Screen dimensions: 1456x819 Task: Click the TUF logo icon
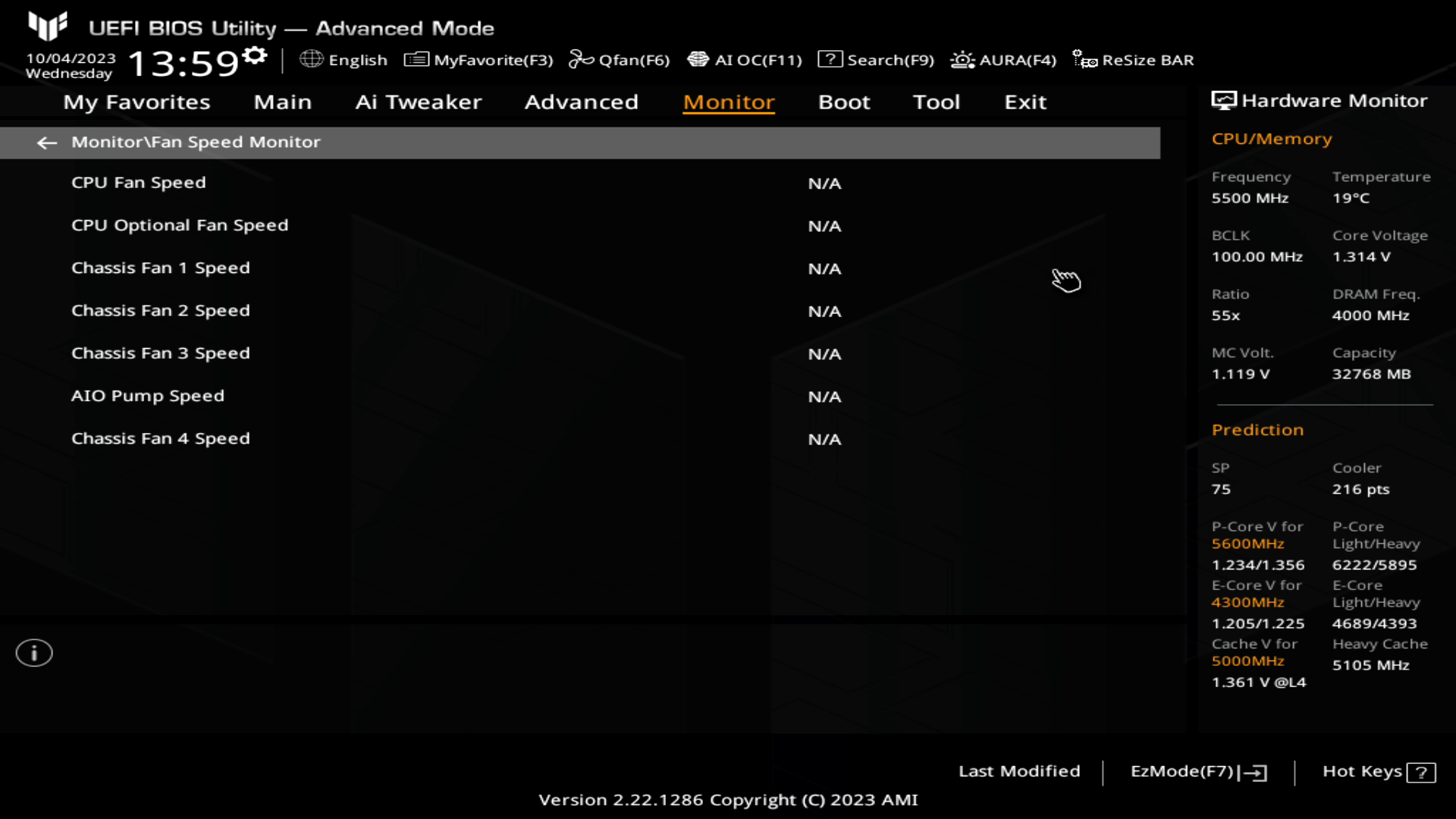coord(48,27)
